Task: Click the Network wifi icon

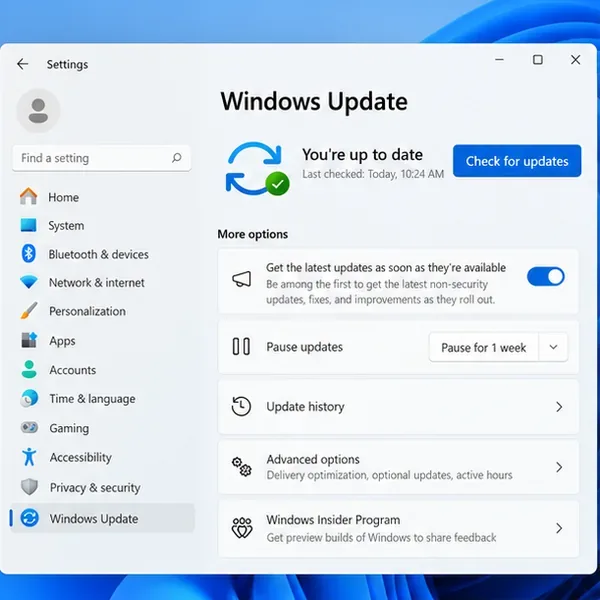Action: coord(29,282)
